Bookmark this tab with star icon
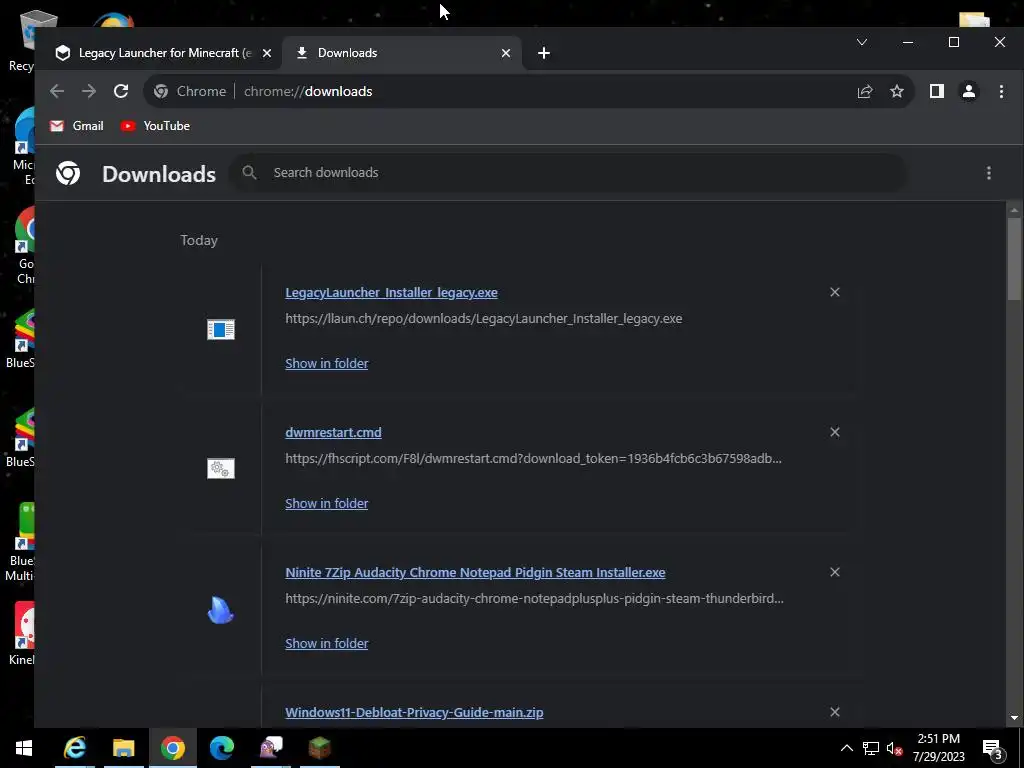This screenshot has height=768, width=1024. click(897, 91)
